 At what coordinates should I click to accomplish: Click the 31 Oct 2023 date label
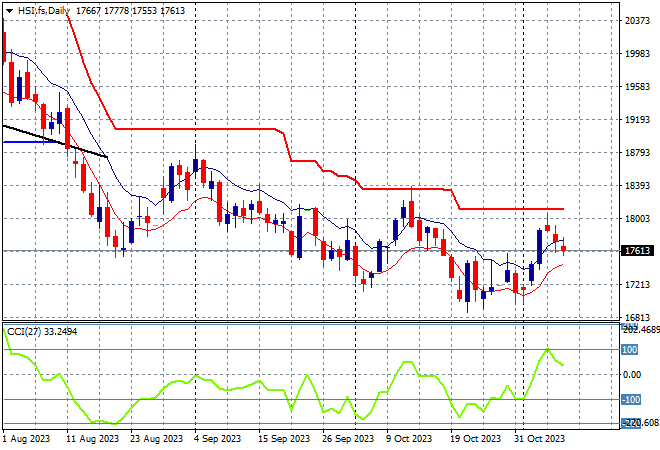[x=540, y=439]
